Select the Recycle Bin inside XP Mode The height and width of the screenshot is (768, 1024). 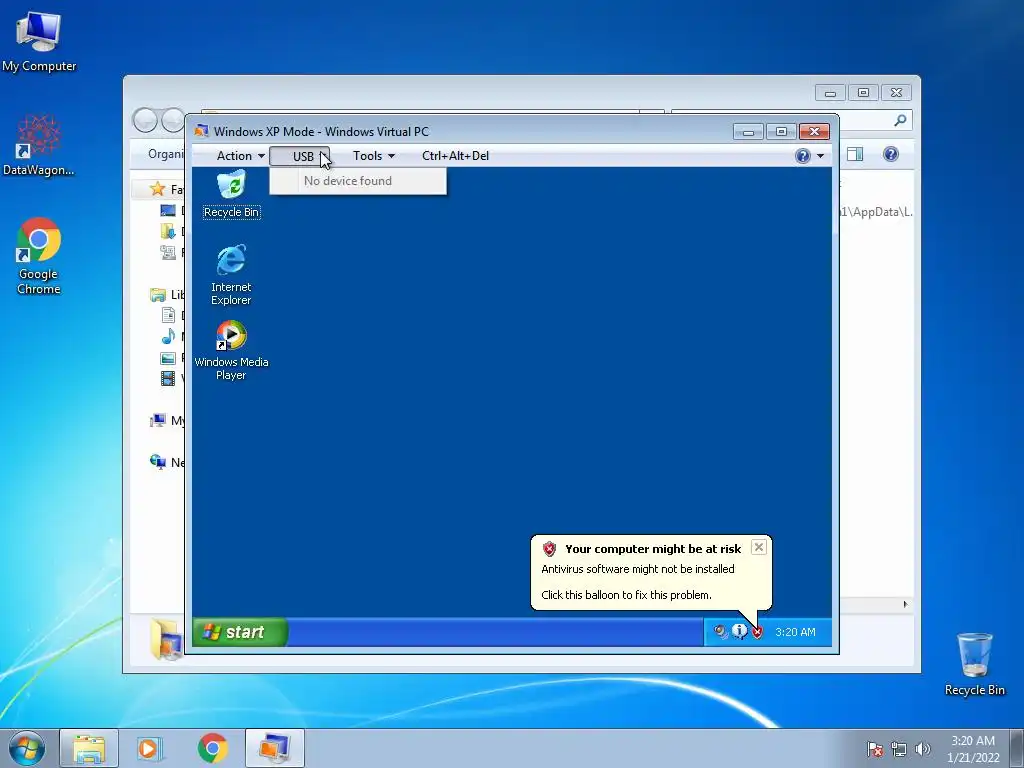(x=231, y=194)
